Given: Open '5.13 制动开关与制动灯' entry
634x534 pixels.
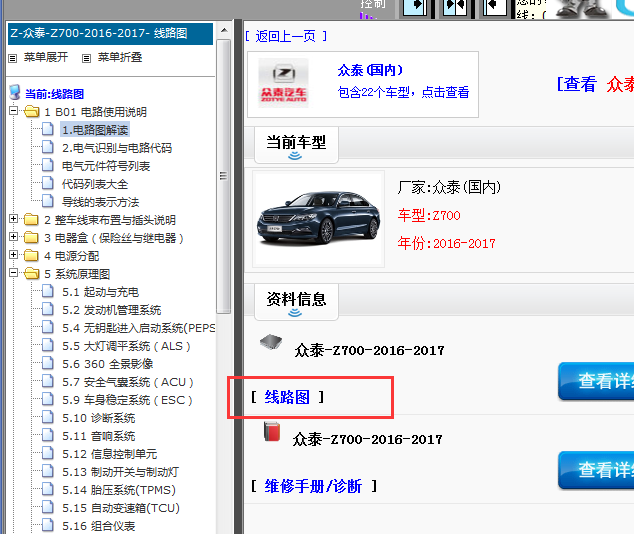Looking at the screenshot, I should click(x=120, y=472).
